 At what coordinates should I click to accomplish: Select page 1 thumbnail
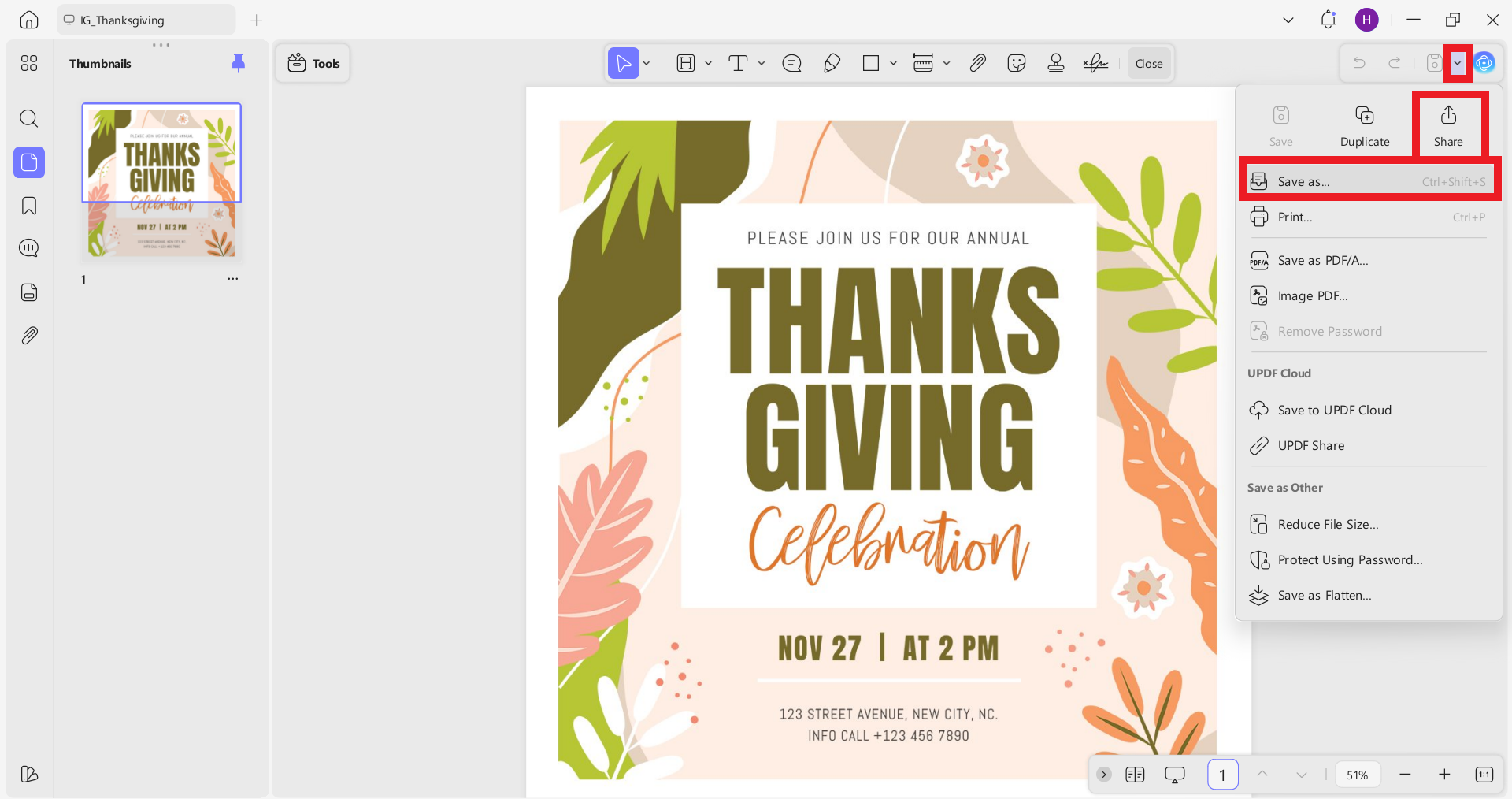tap(161, 181)
